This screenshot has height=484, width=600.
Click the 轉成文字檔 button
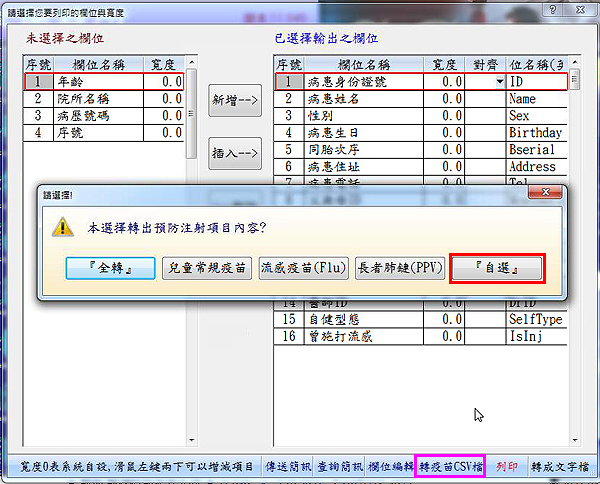pyautogui.click(x=559, y=466)
